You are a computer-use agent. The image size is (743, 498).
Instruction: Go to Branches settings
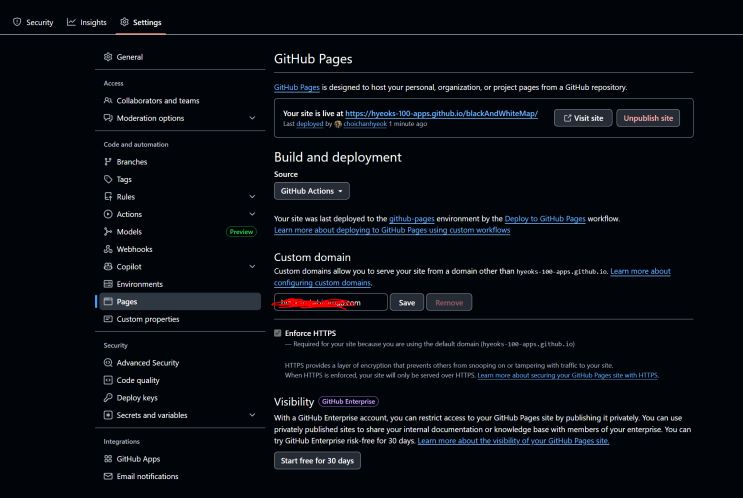pos(180,162)
